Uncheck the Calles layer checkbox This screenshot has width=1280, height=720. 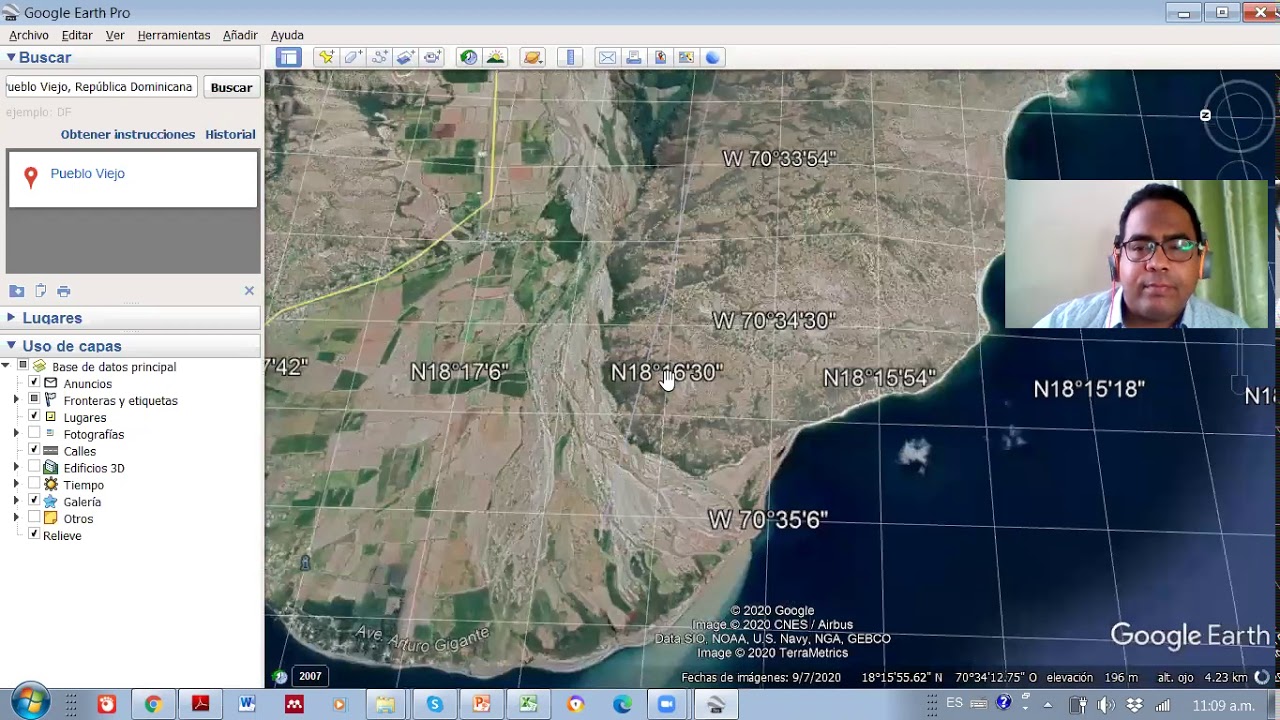pos(34,451)
